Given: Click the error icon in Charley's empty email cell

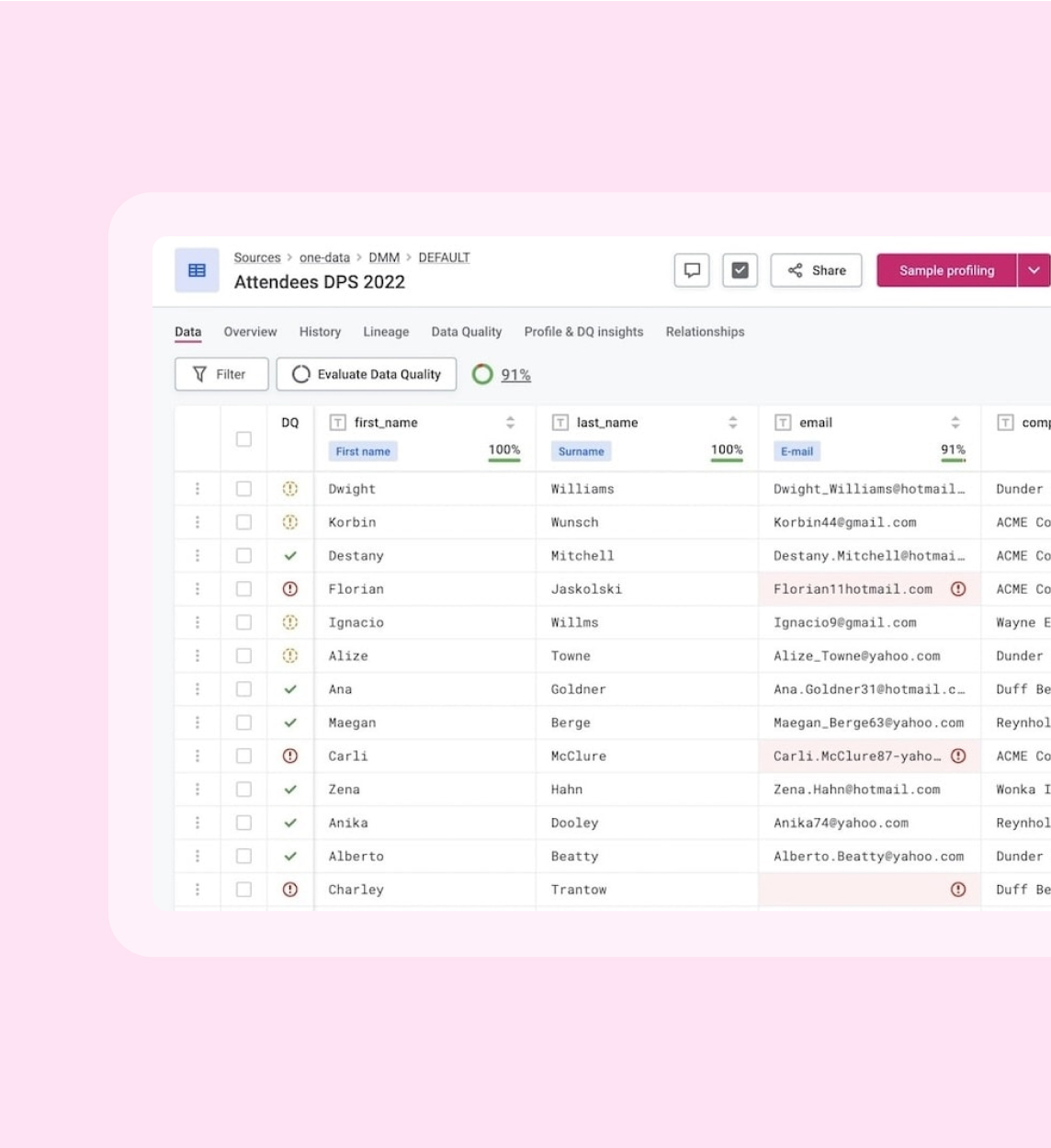Looking at the screenshot, I should point(958,890).
